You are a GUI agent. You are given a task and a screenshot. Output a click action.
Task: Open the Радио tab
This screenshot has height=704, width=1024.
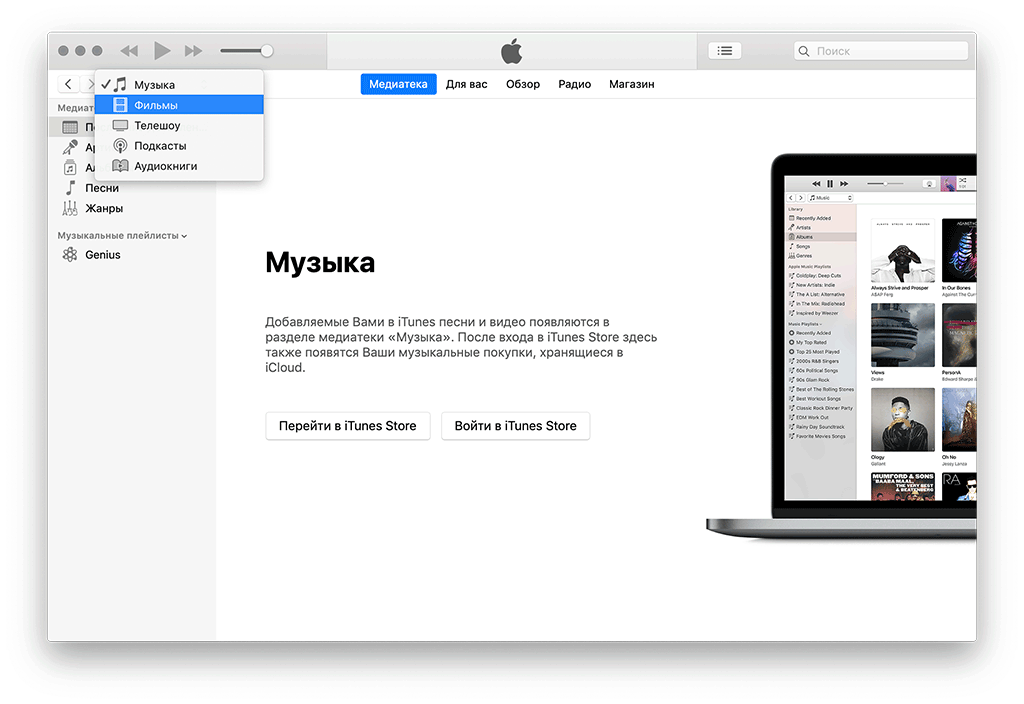[x=575, y=84]
